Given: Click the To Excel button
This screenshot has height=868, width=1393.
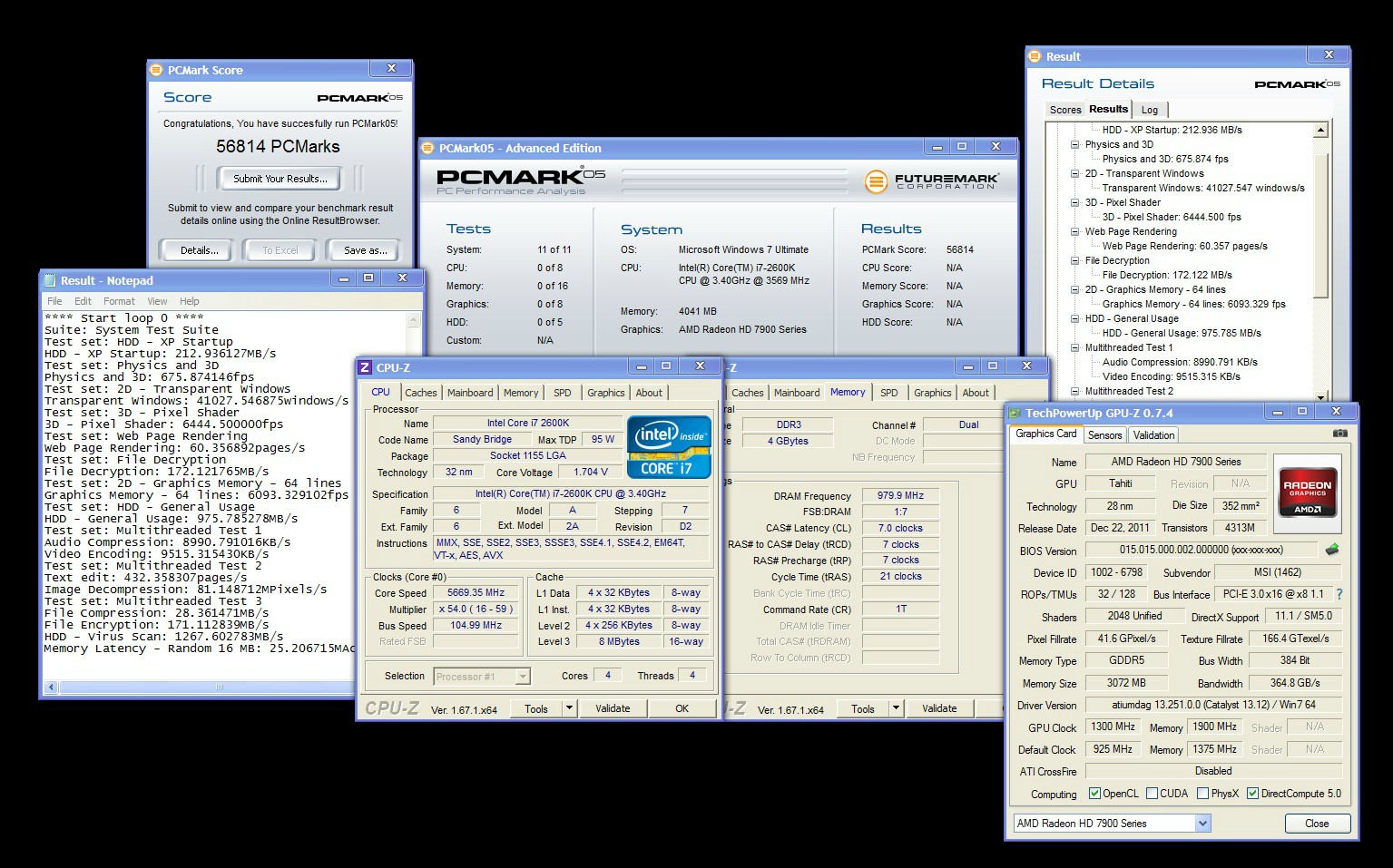Looking at the screenshot, I should [x=280, y=250].
